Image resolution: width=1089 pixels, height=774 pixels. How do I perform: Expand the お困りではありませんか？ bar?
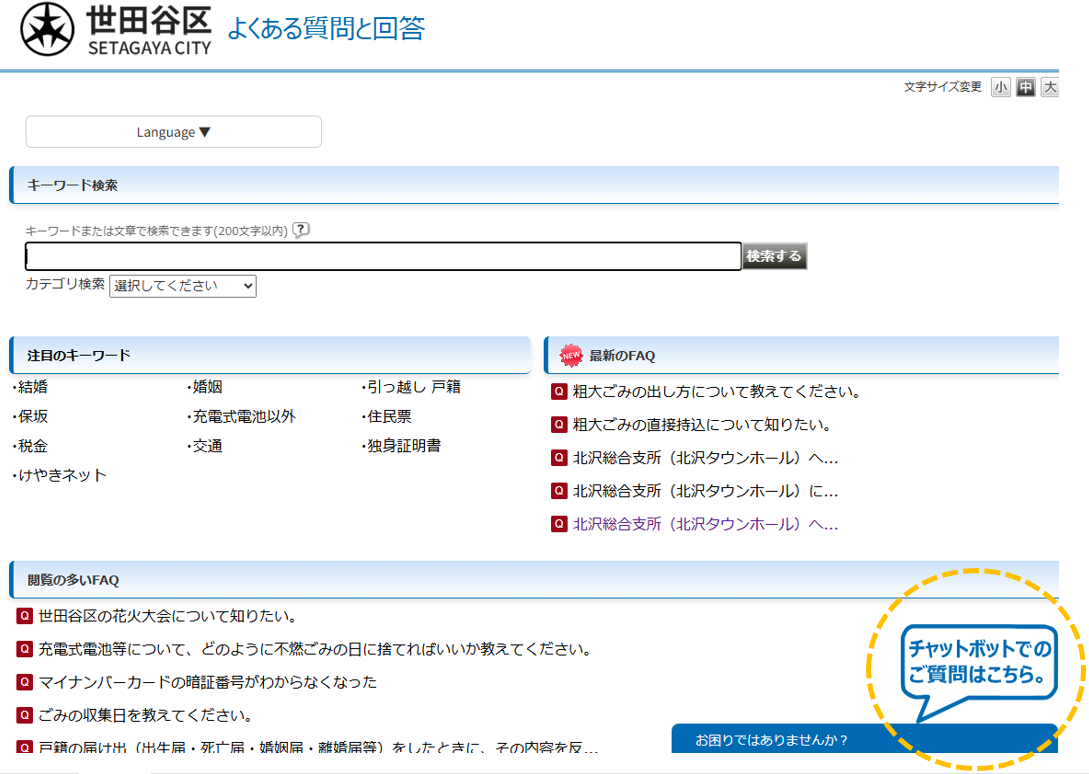[864, 740]
